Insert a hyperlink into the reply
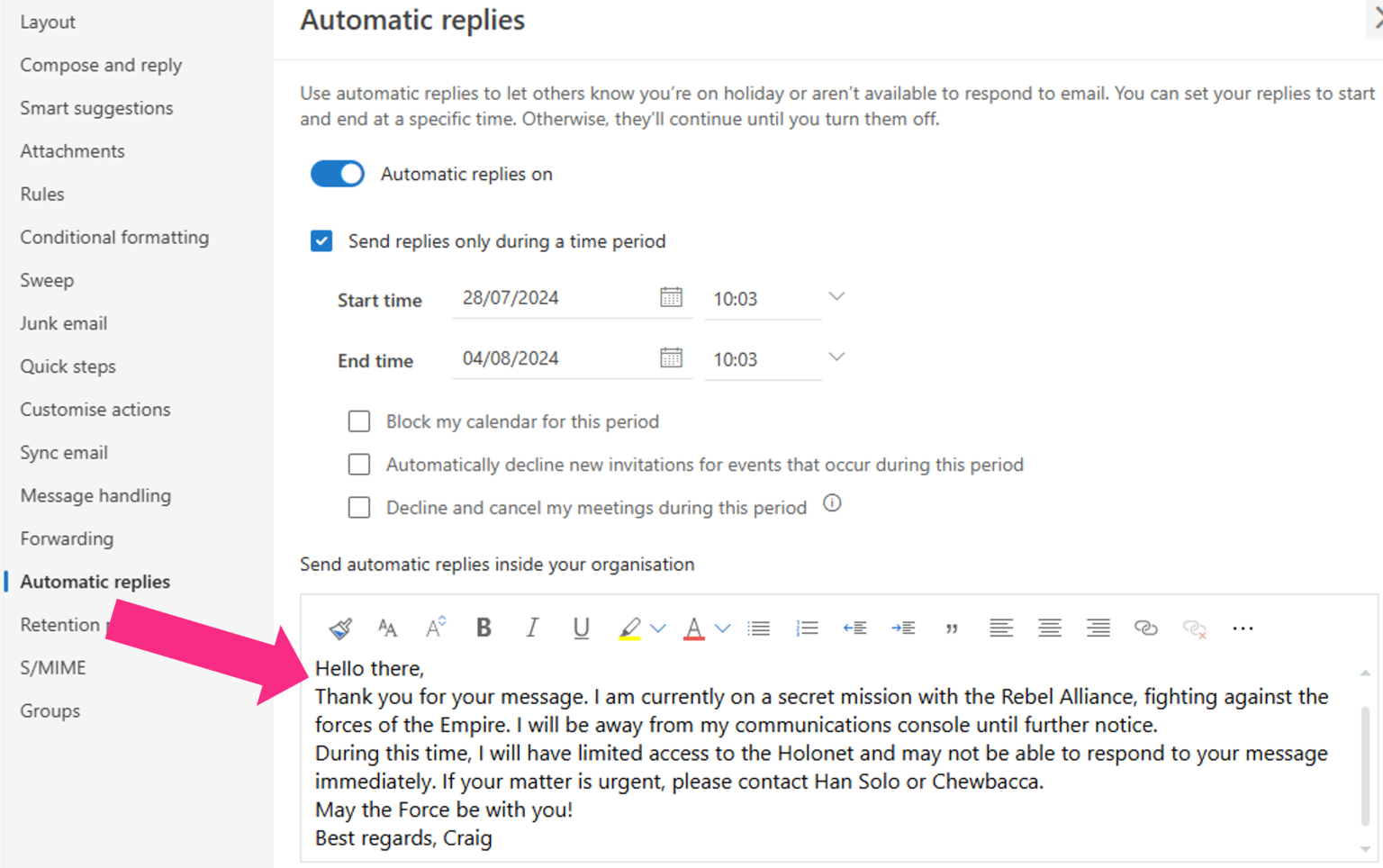 coord(1145,628)
